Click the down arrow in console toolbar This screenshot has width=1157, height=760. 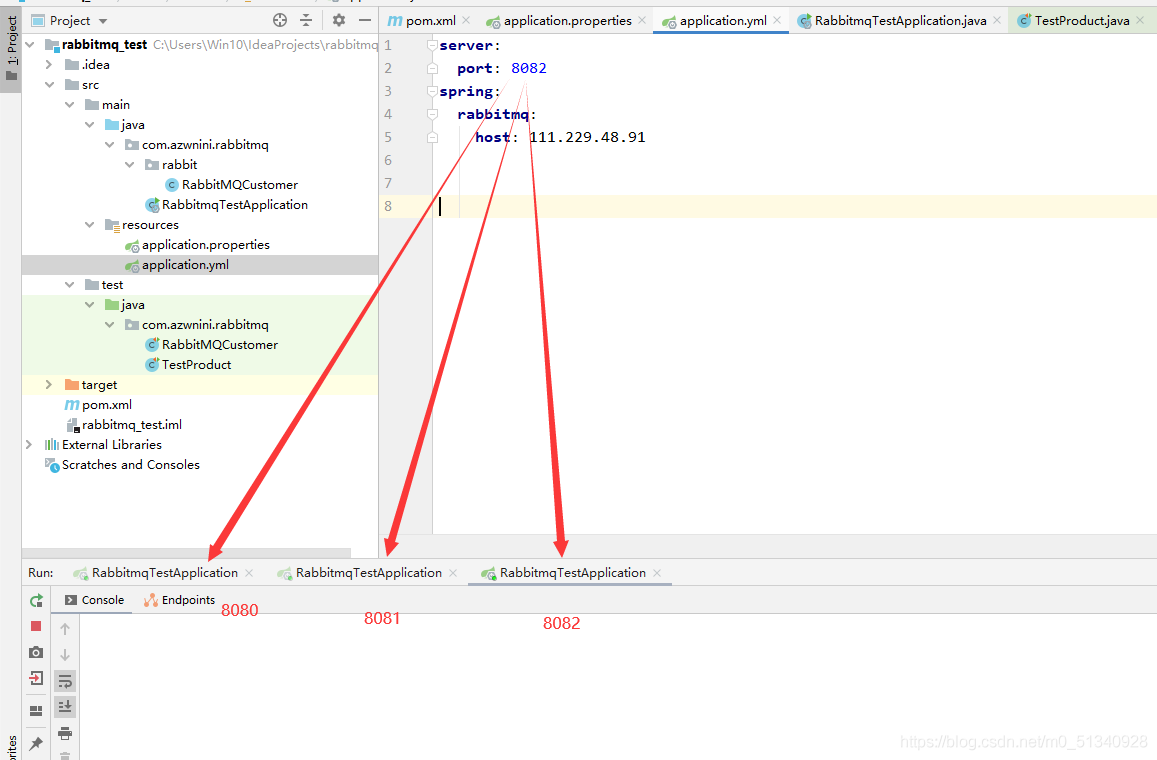pos(65,654)
